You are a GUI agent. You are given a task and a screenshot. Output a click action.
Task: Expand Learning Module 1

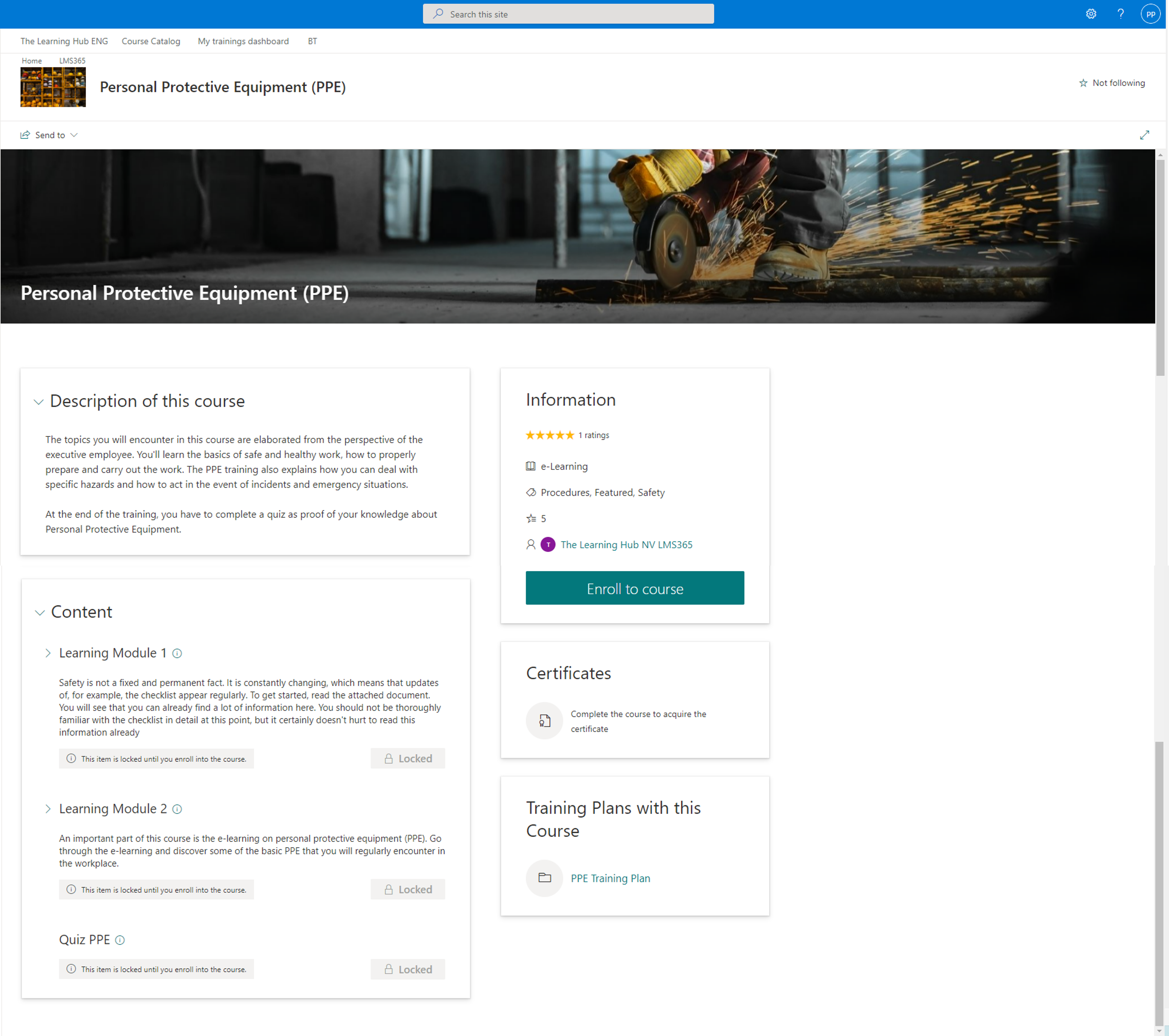tap(48, 653)
